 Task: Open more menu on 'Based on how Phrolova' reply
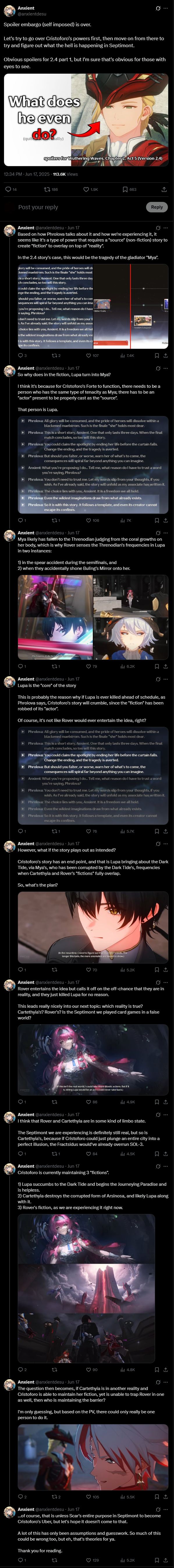click(x=166, y=228)
